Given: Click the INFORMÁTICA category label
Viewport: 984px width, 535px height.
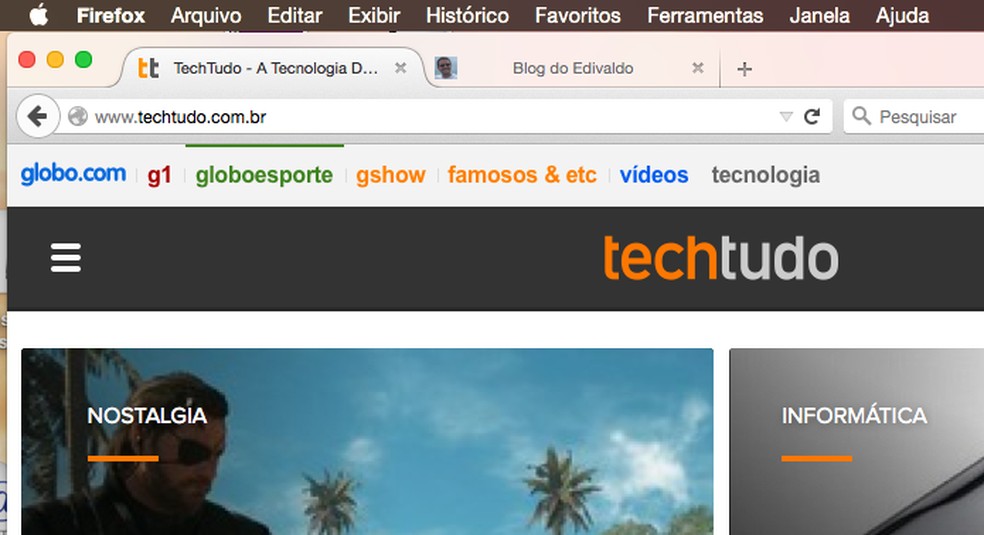Looking at the screenshot, I should 854,415.
